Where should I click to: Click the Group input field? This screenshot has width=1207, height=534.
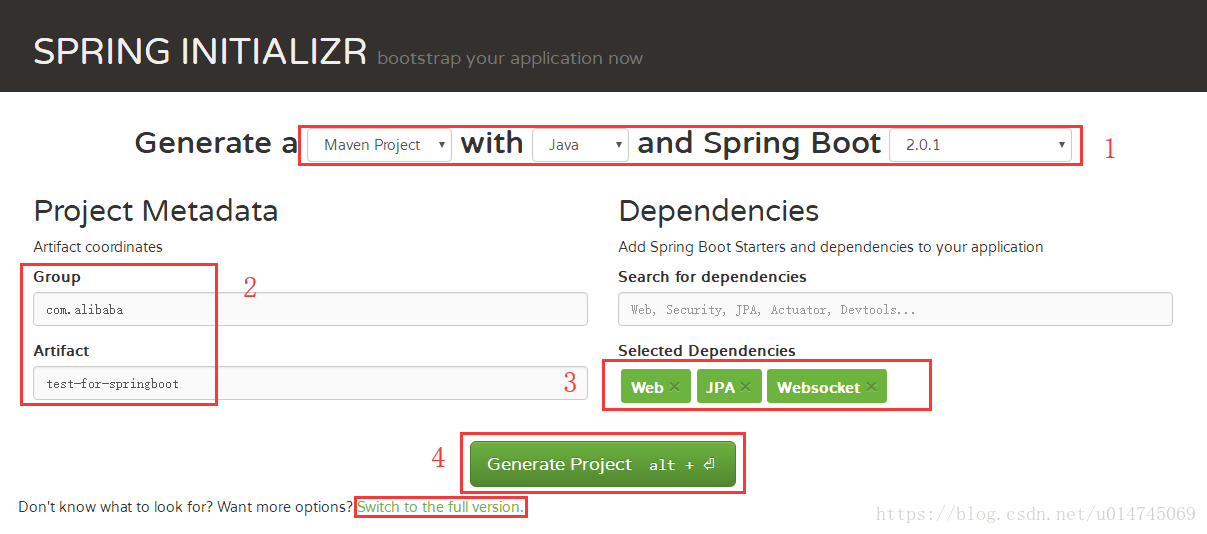click(x=310, y=309)
